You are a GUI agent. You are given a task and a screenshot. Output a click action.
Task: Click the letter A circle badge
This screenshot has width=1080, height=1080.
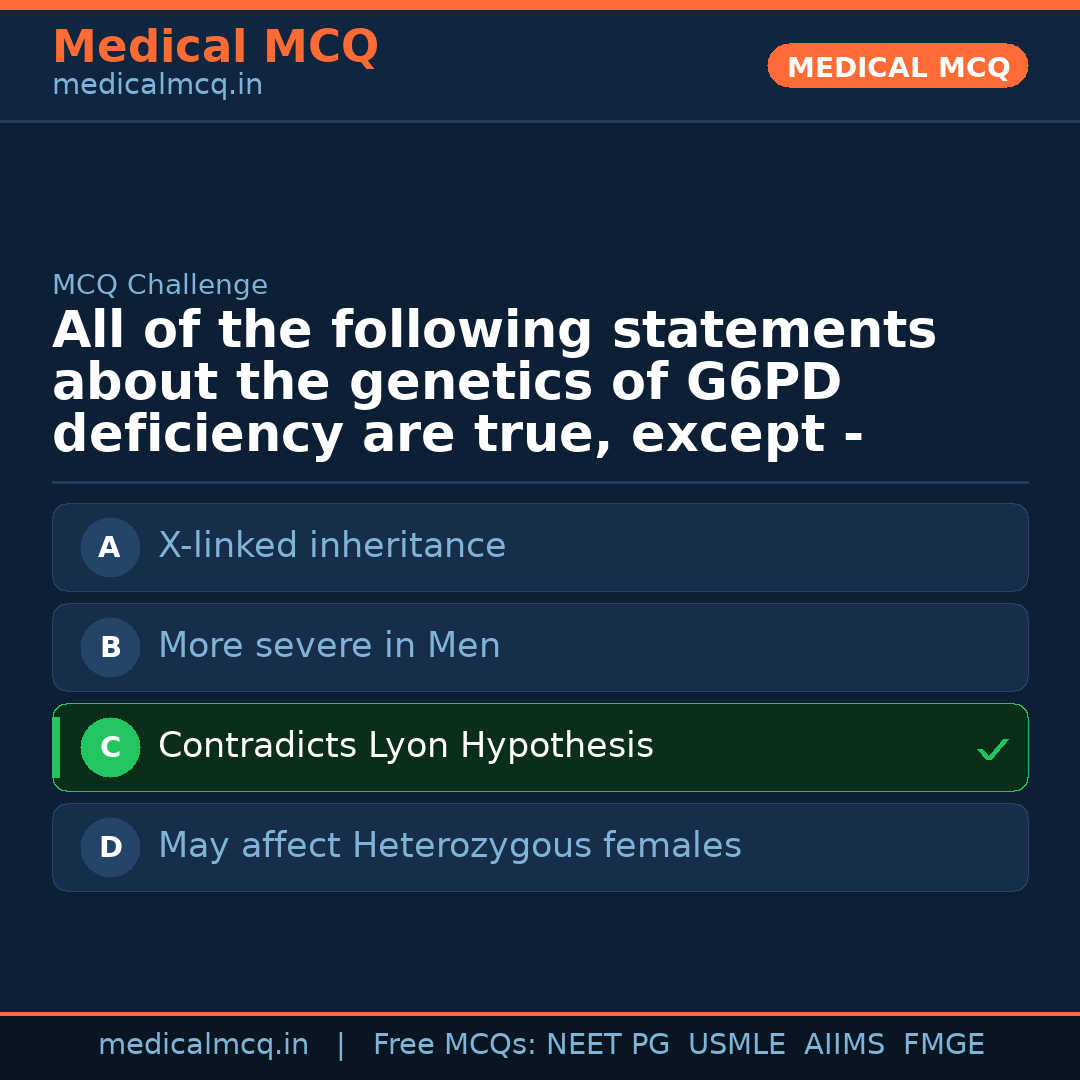coord(110,547)
